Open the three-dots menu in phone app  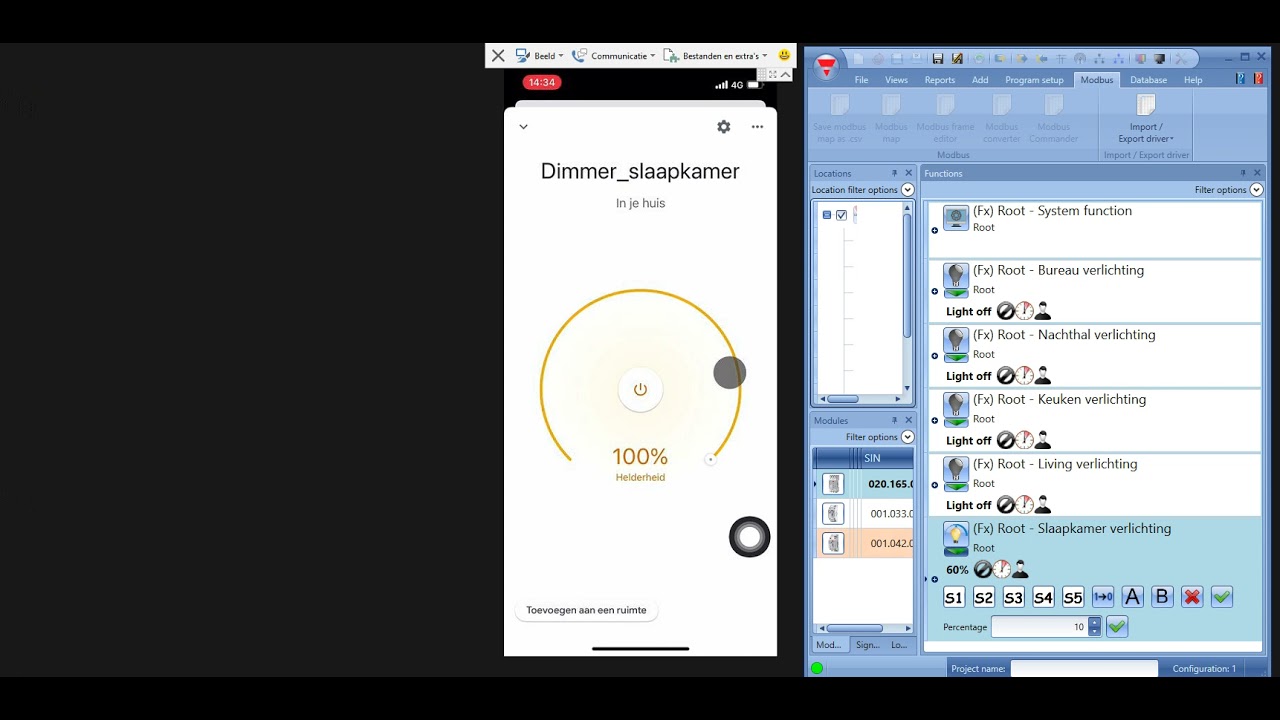pyautogui.click(x=757, y=127)
